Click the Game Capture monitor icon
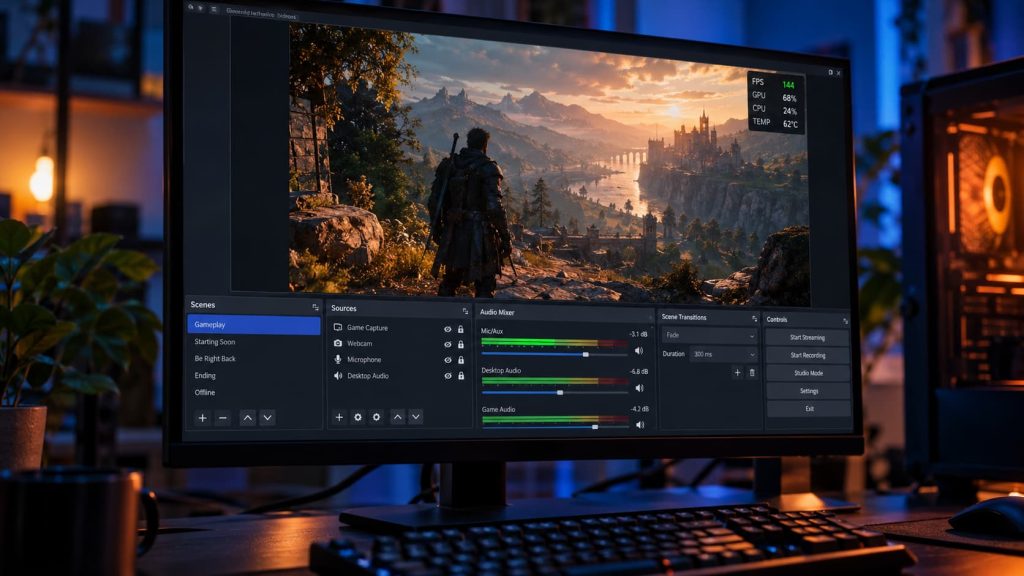The image size is (1024, 576). [338, 327]
